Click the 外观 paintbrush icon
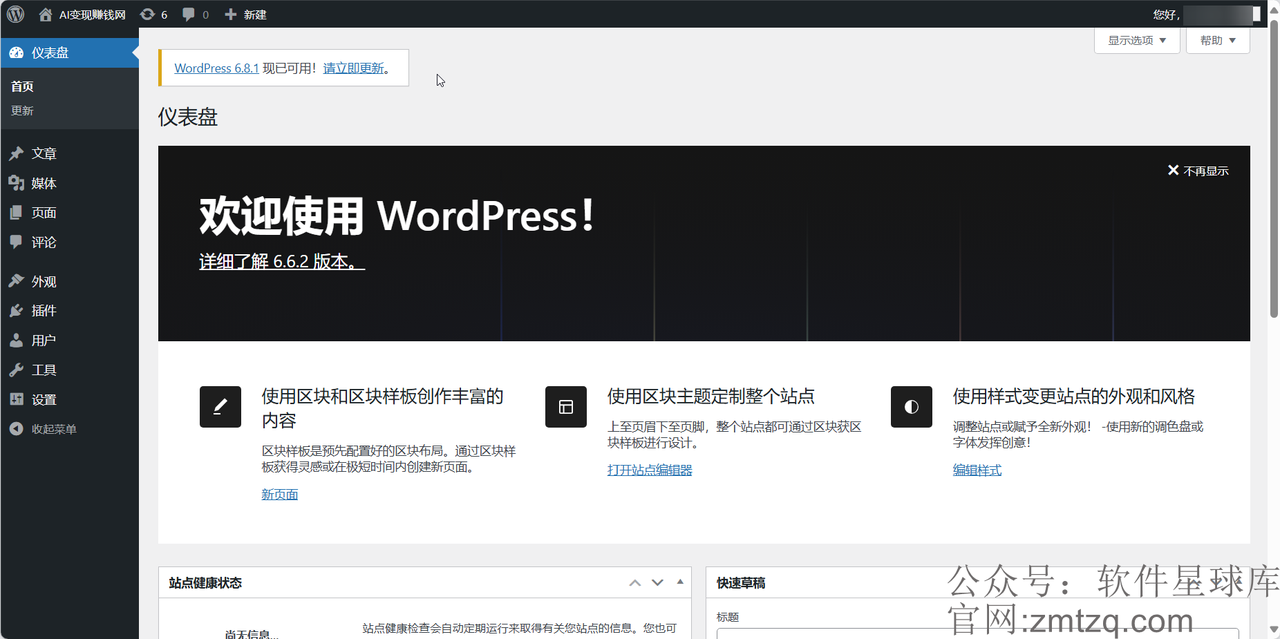 tap(16, 282)
